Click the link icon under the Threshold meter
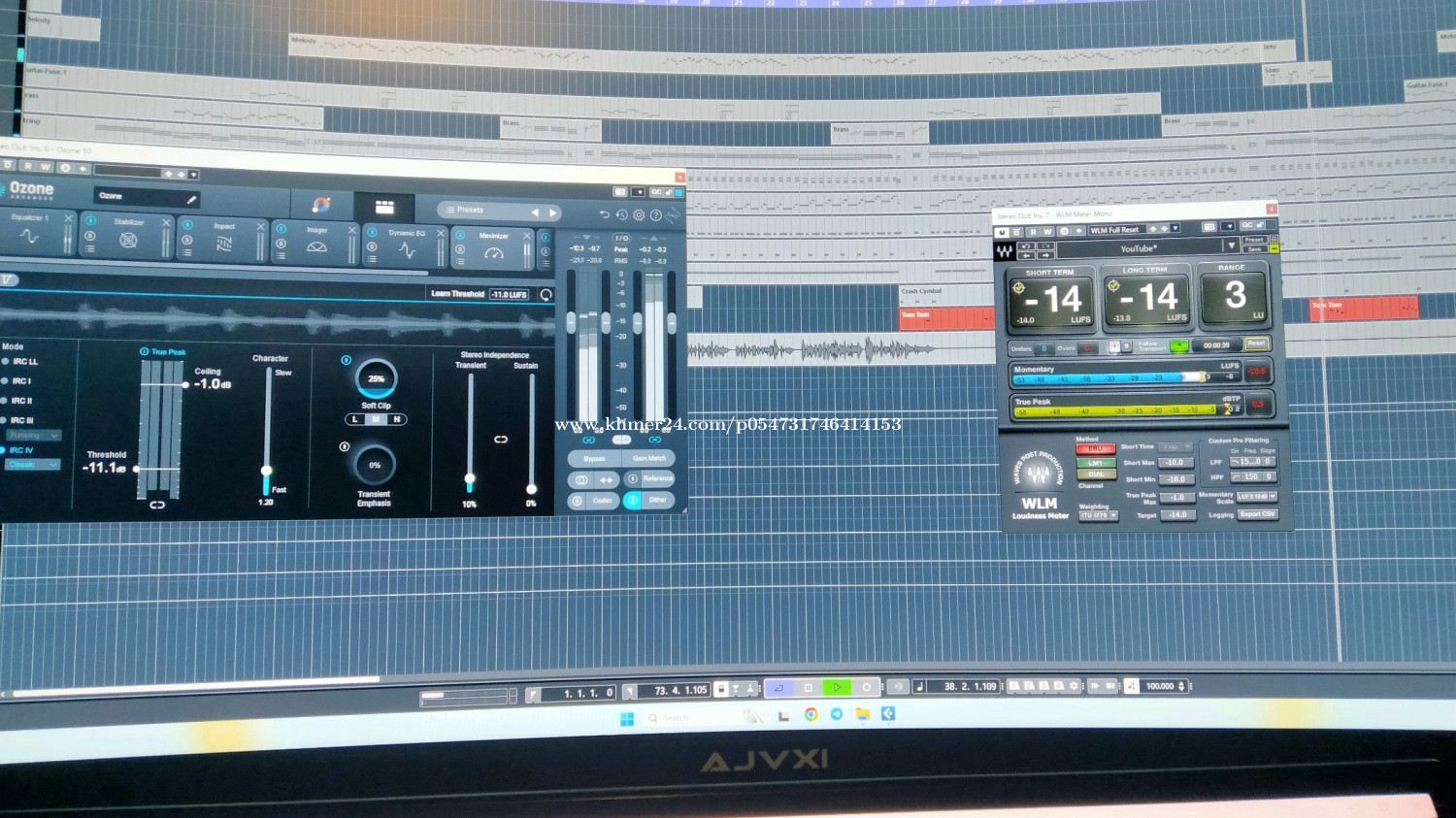 click(x=157, y=505)
